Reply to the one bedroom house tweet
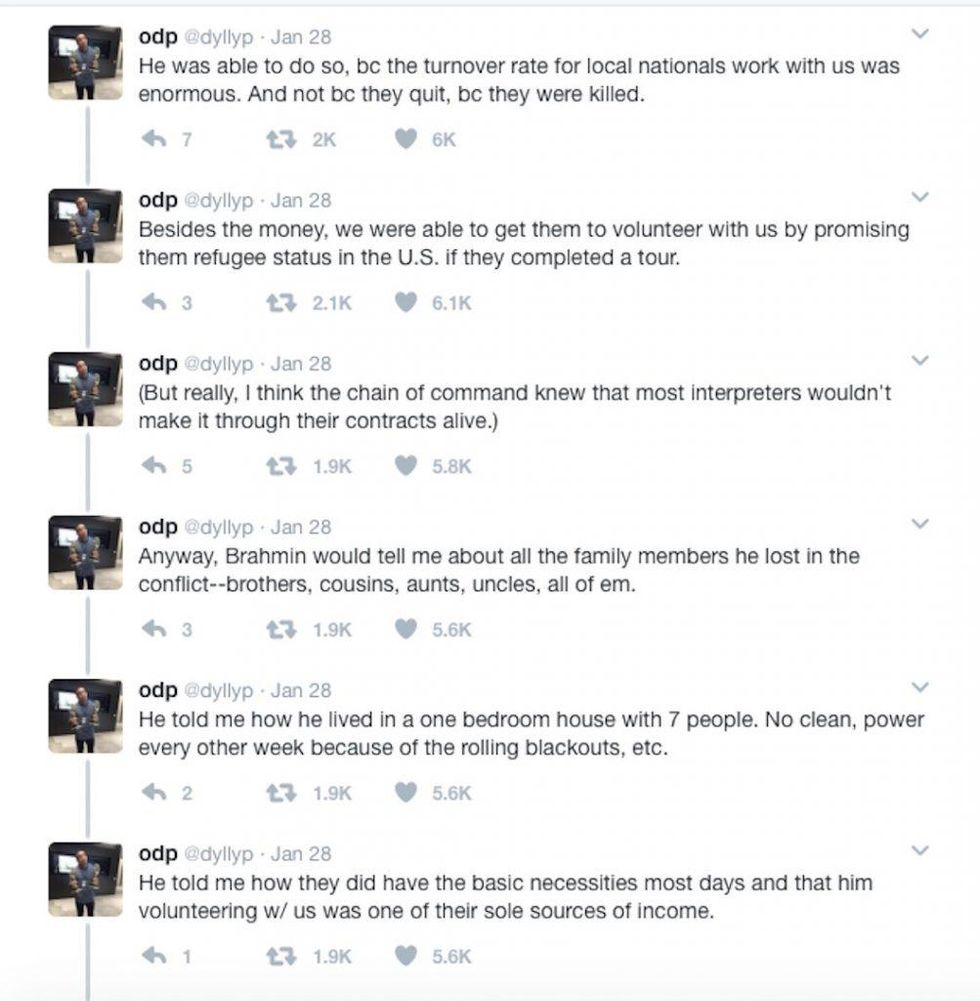 [x=155, y=793]
